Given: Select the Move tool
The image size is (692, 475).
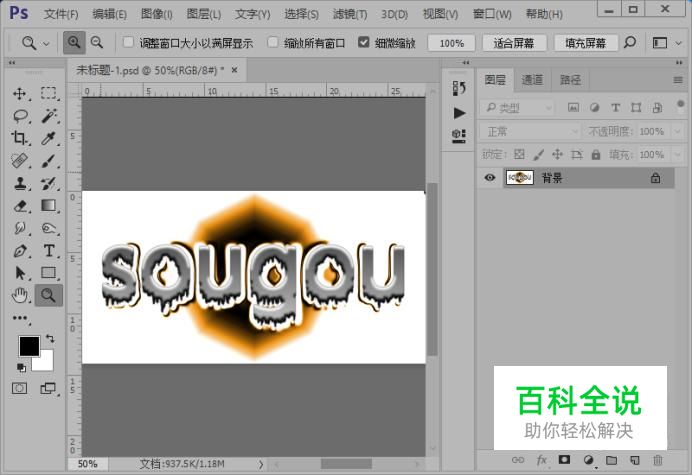Looking at the screenshot, I should [20, 93].
